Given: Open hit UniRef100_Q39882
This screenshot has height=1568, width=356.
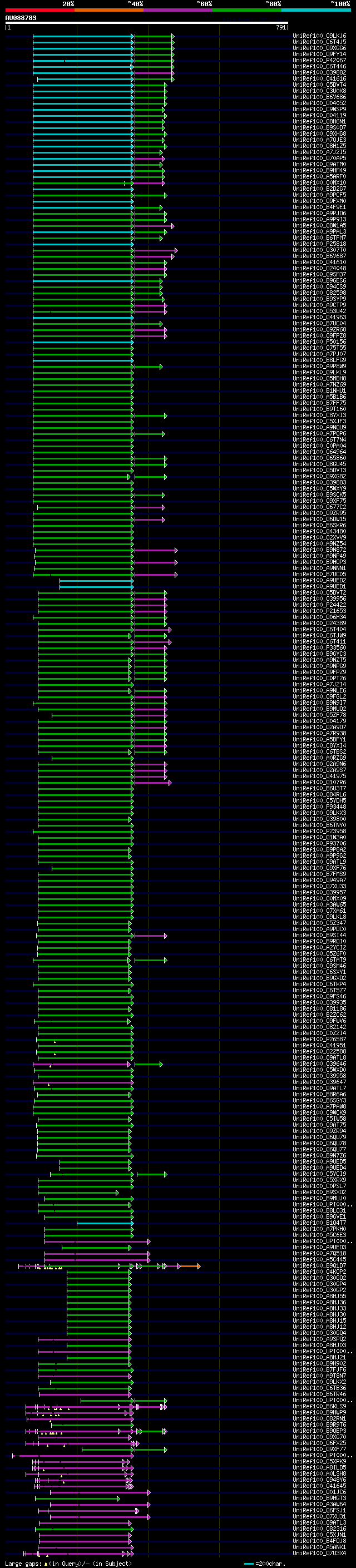Looking at the screenshot, I should coord(319,72).
